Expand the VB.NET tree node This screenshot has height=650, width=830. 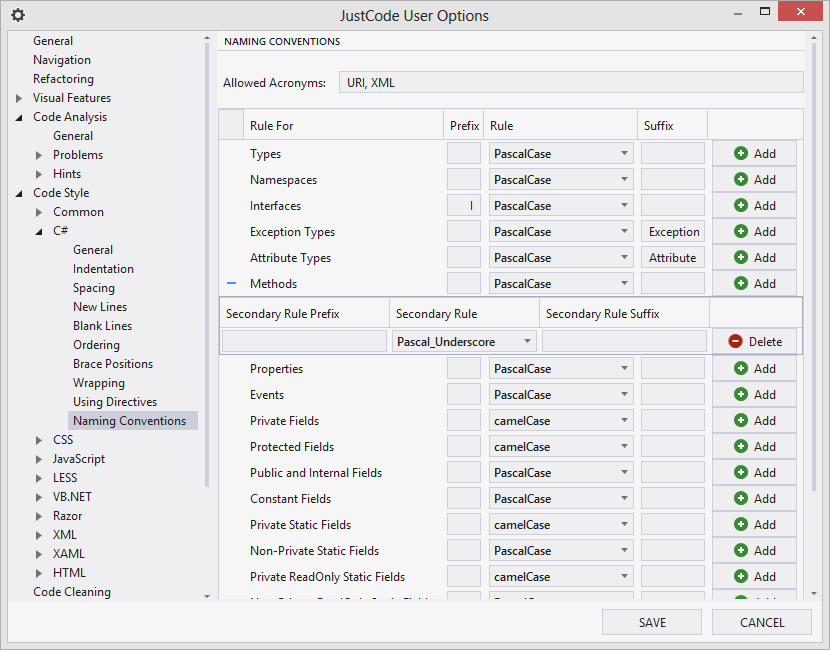click(x=39, y=497)
